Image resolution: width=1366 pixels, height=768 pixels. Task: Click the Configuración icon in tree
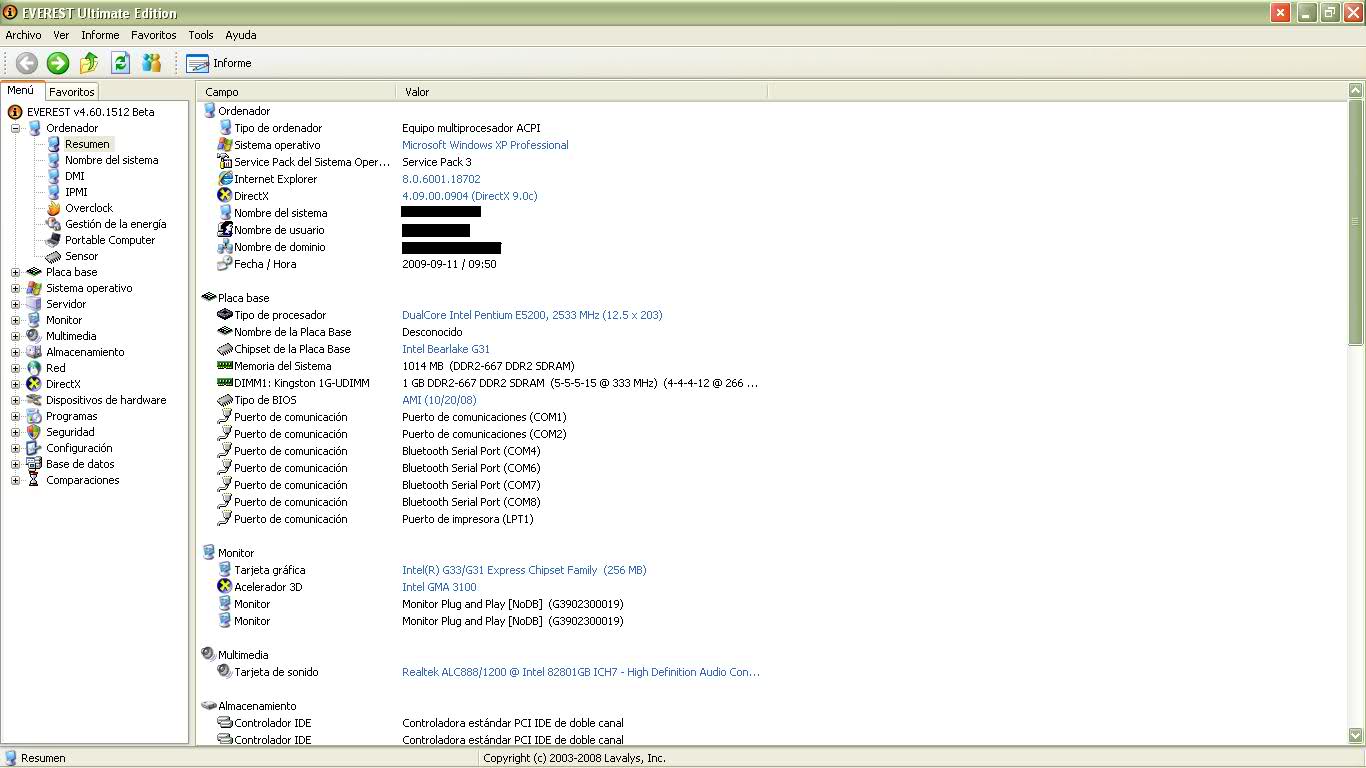pyautogui.click(x=34, y=448)
